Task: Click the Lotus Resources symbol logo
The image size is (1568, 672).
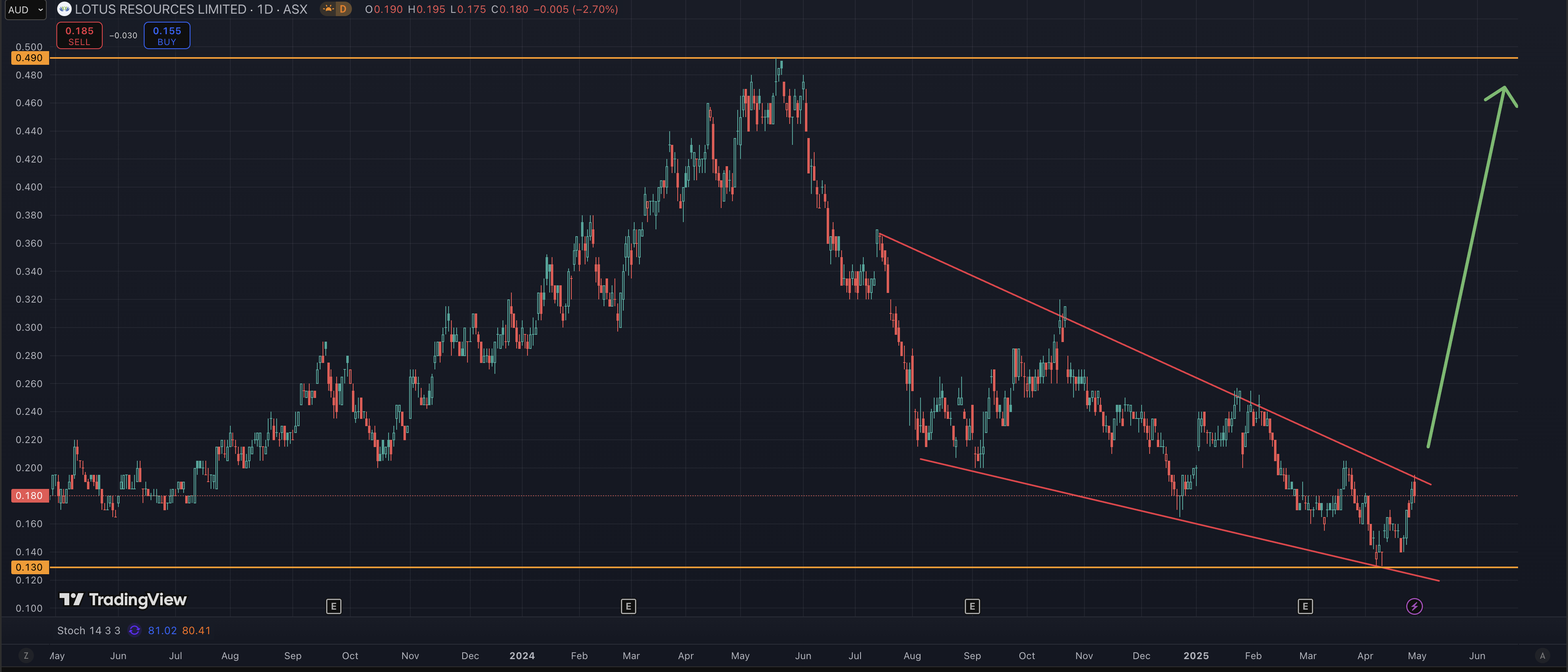Action: tap(64, 9)
